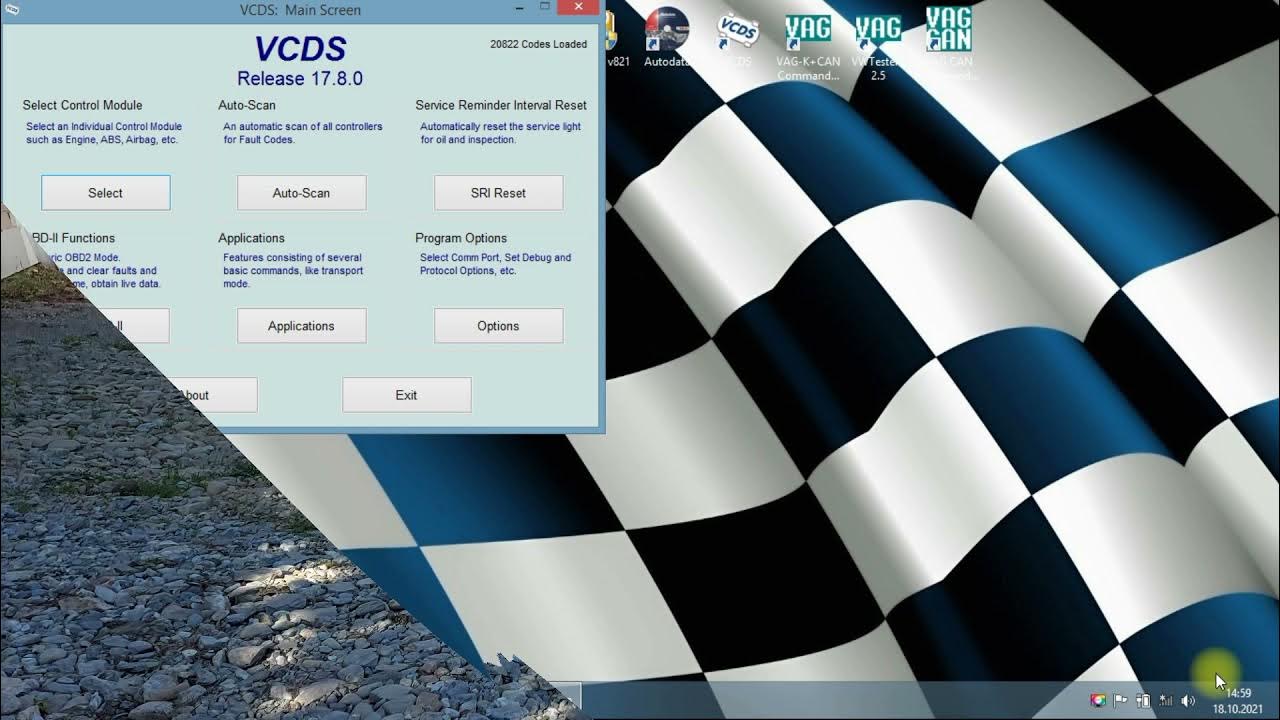The image size is (1280, 720).
Task: Click the VCDS title bar system icon
Action: tap(11, 9)
